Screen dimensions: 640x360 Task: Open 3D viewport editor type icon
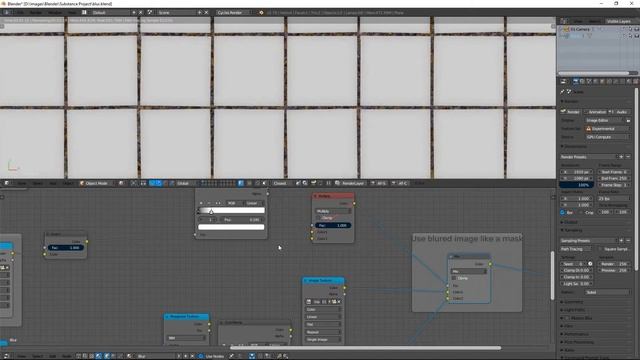pos(7,183)
